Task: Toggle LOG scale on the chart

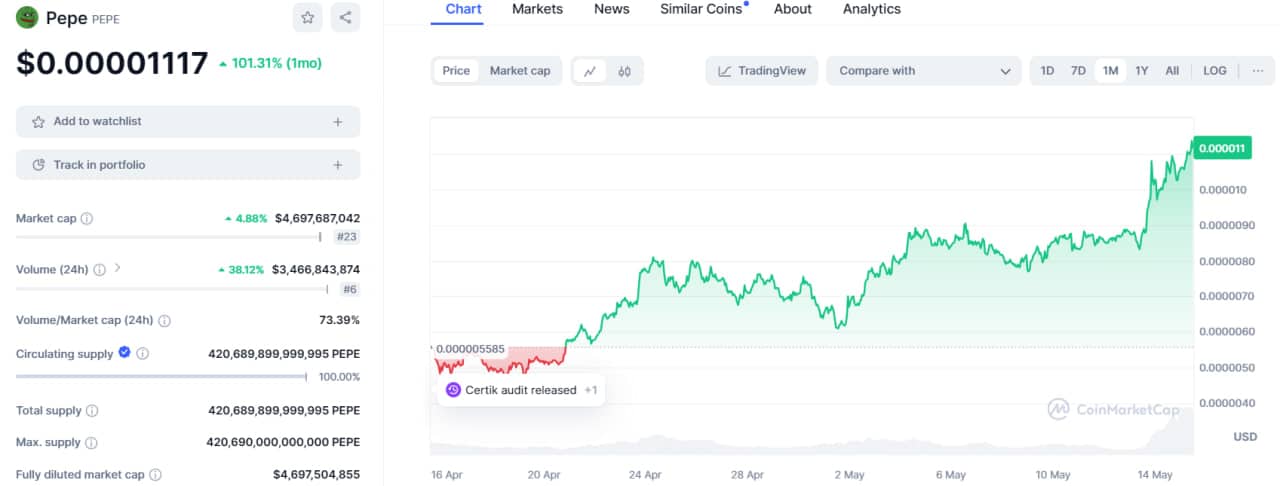Action: [x=1215, y=71]
